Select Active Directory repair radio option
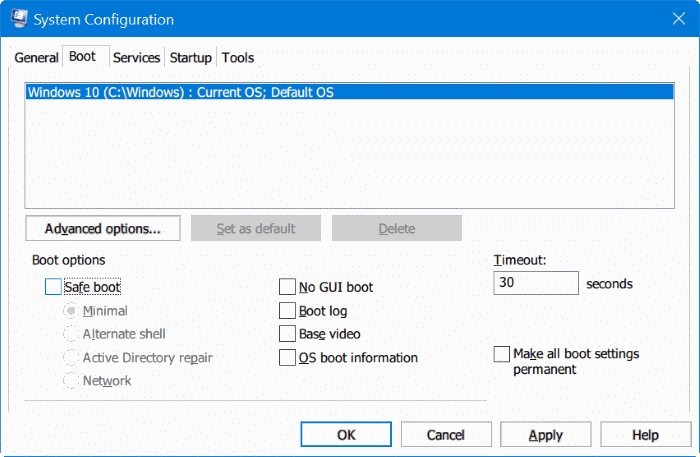The width and height of the screenshot is (700, 457). 71,357
